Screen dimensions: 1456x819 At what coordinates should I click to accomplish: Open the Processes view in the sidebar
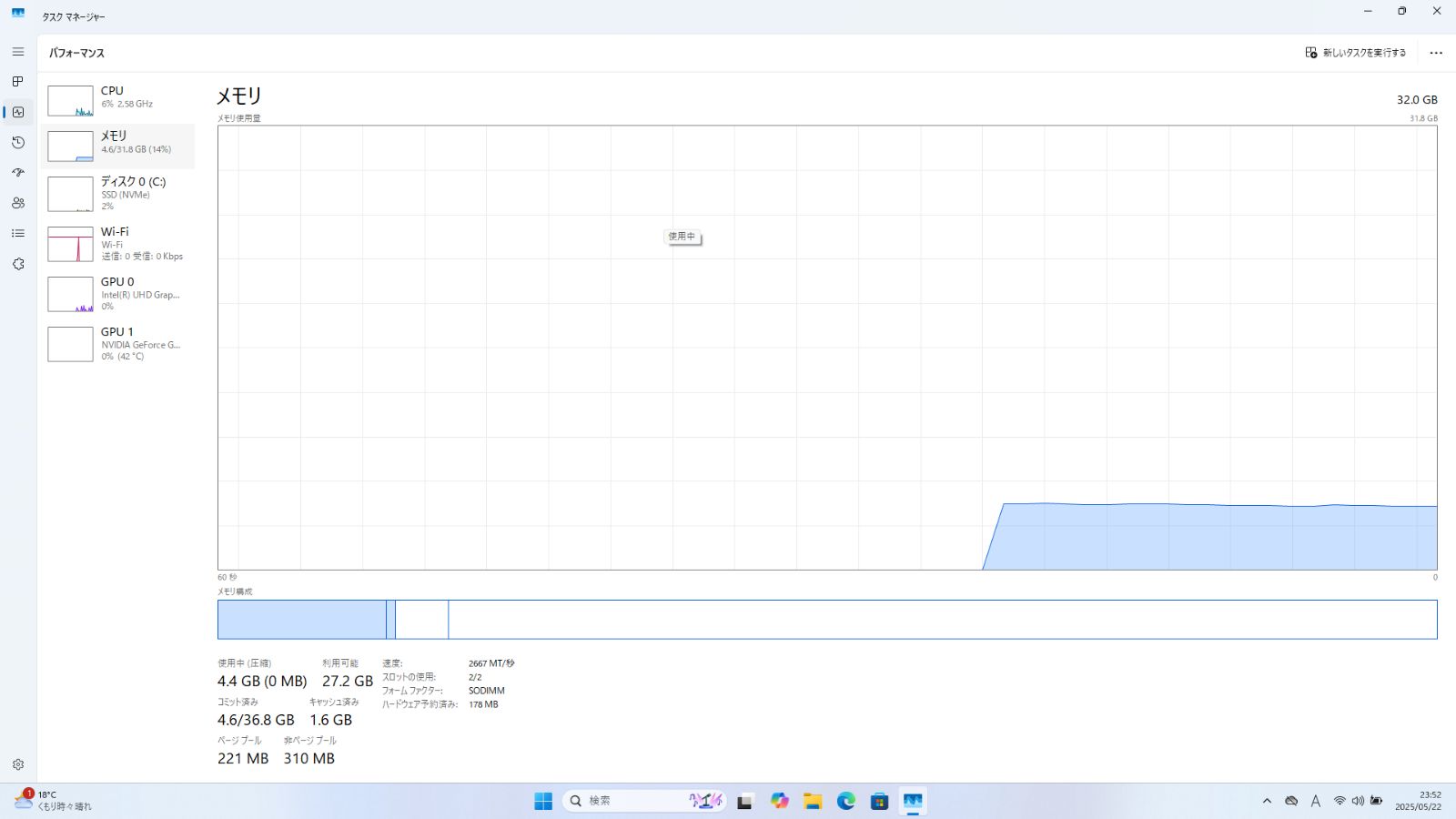click(17, 81)
